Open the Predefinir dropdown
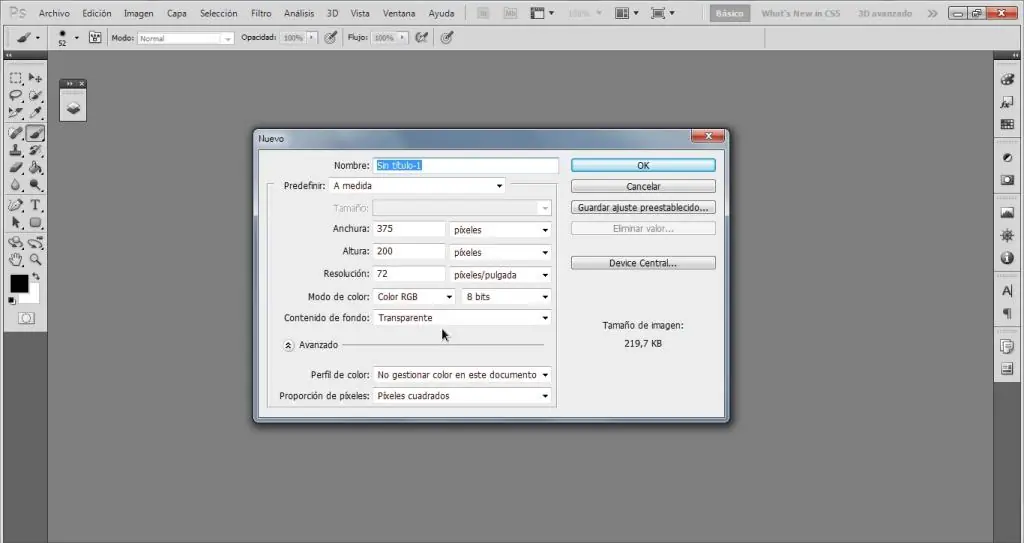The width and height of the screenshot is (1024, 543). click(417, 186)
